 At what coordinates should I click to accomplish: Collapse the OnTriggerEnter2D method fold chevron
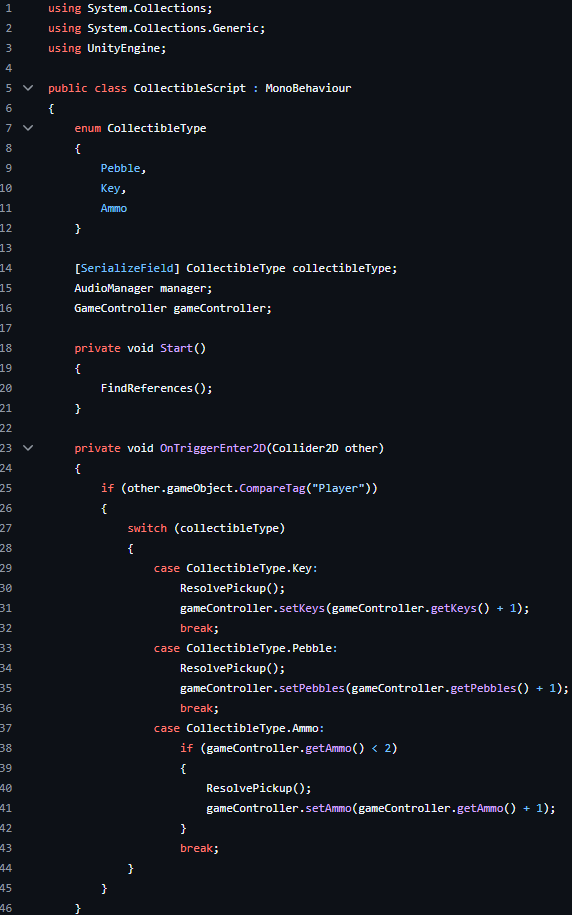28,448
